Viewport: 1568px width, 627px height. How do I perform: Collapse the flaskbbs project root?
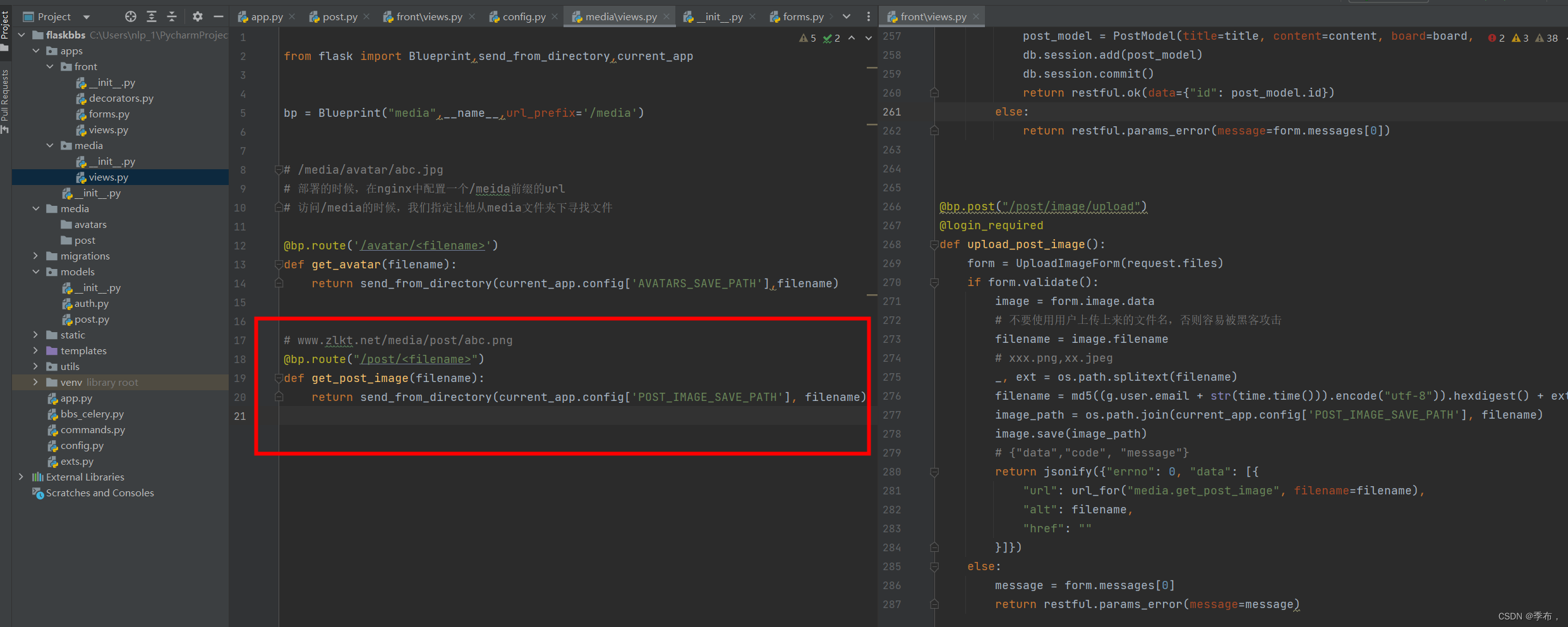22,35
